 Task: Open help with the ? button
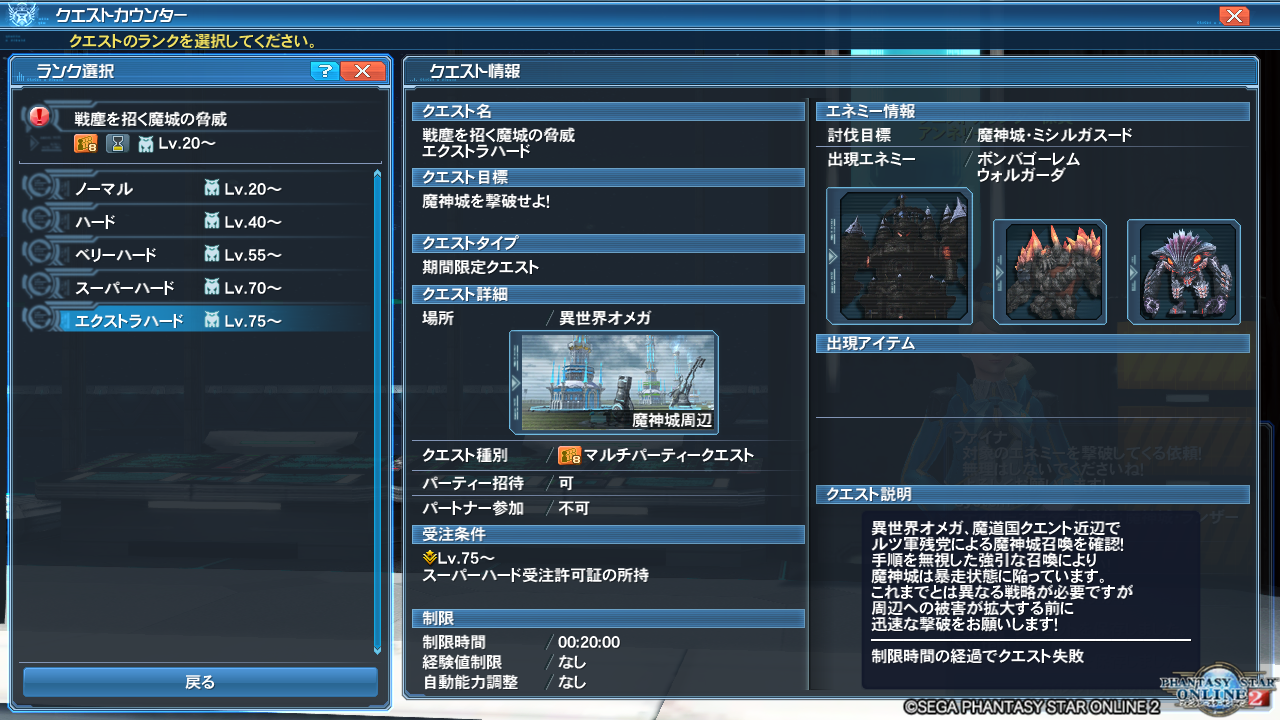324,71
